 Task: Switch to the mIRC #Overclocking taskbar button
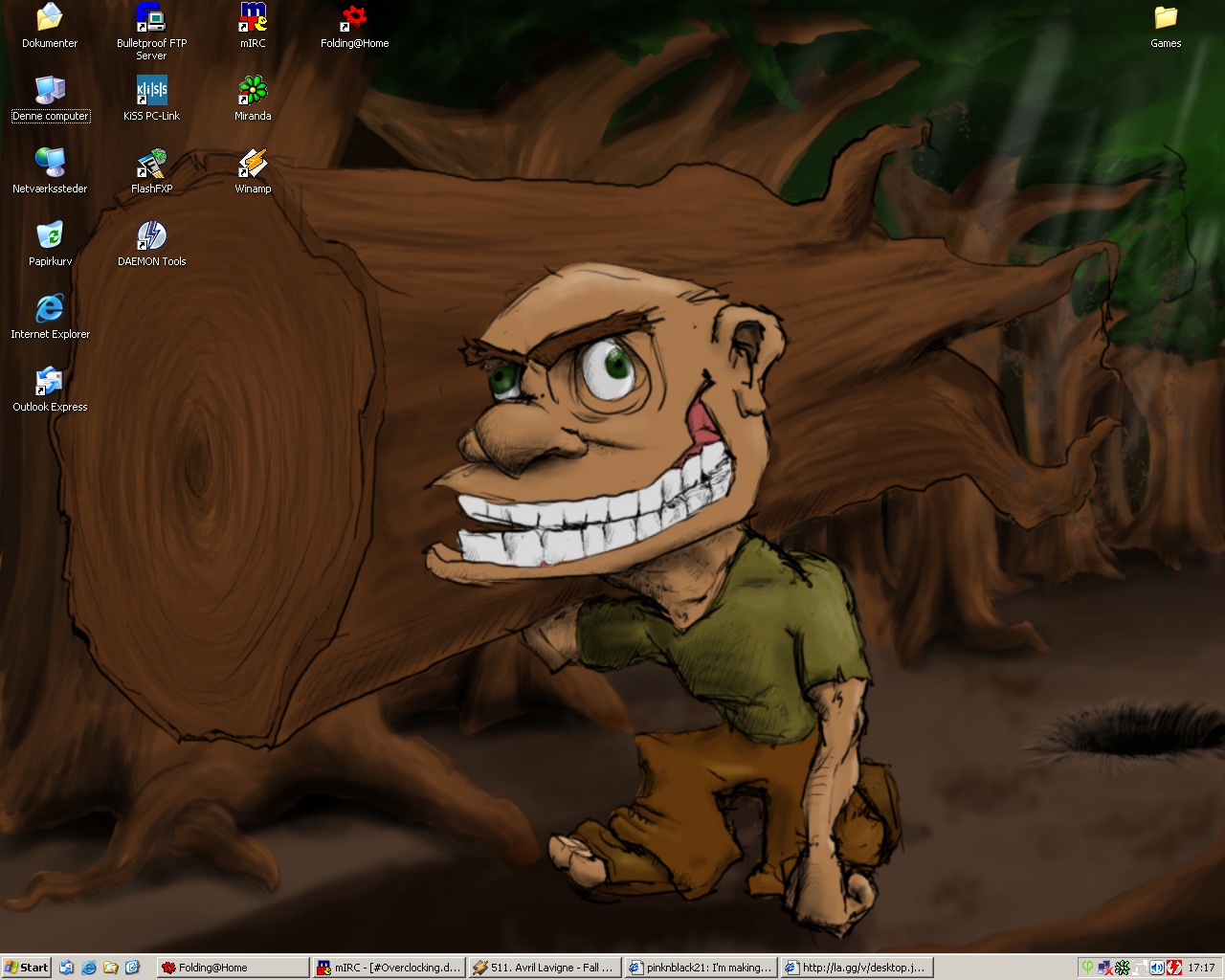[x=390, y=968]
